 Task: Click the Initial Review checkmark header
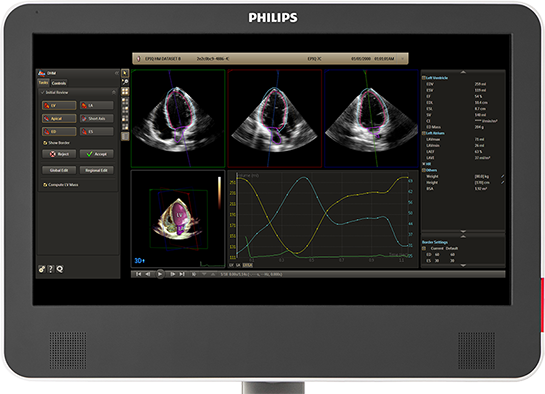click(x=55, y=92)
